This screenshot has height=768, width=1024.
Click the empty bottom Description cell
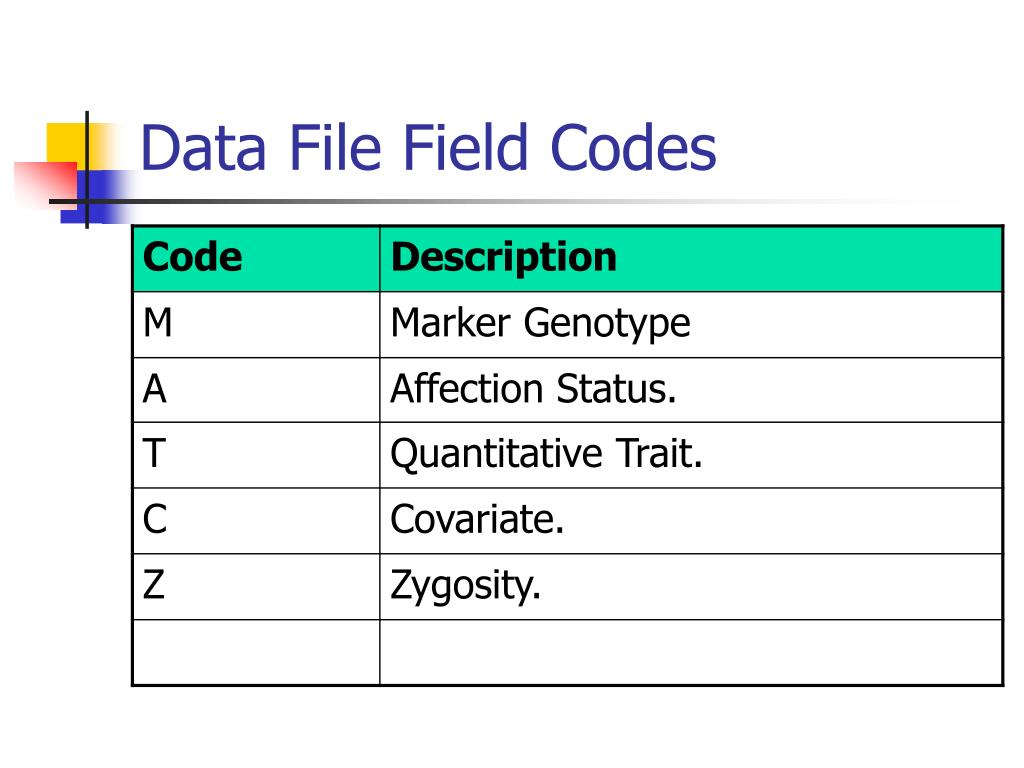pyautogui.click(x=690, y=652)
